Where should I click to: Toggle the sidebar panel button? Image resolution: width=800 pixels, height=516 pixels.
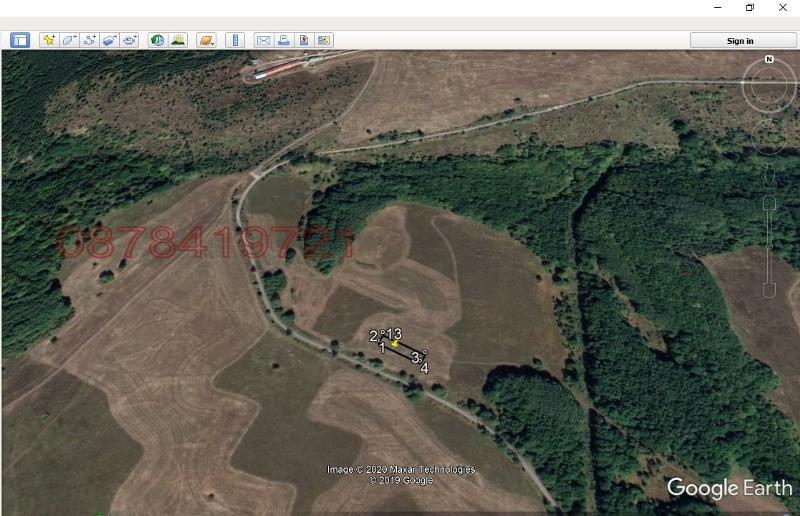tap(20, 40)
